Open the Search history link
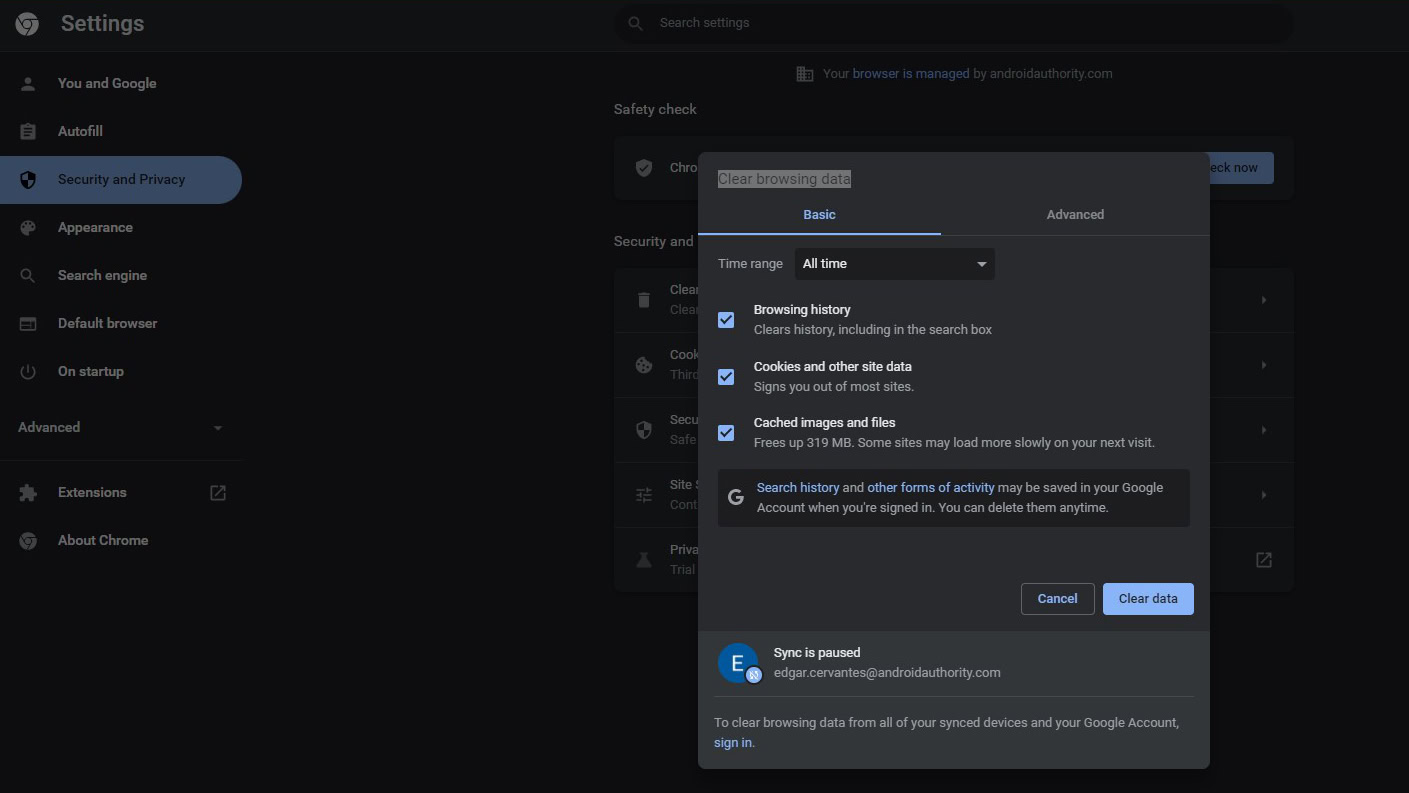 [x=797, y=488]
